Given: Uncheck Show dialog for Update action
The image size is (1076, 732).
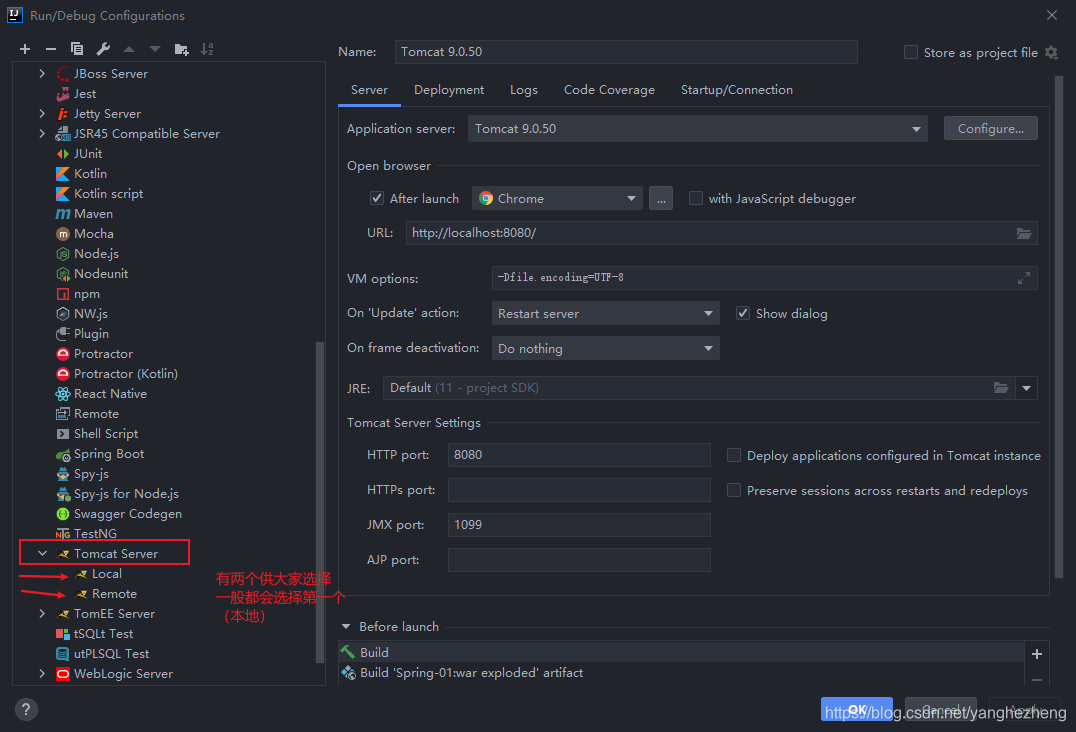Looking at the screenshot, I should coord(743,313).
